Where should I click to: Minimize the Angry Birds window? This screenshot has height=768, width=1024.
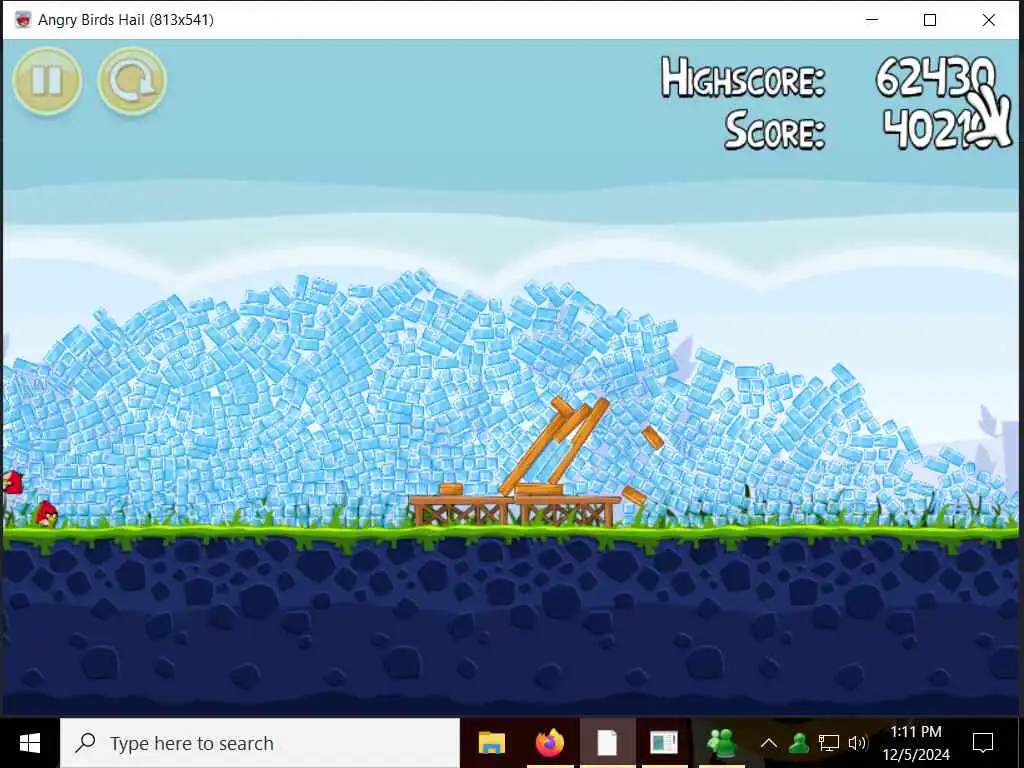point(872,20)
